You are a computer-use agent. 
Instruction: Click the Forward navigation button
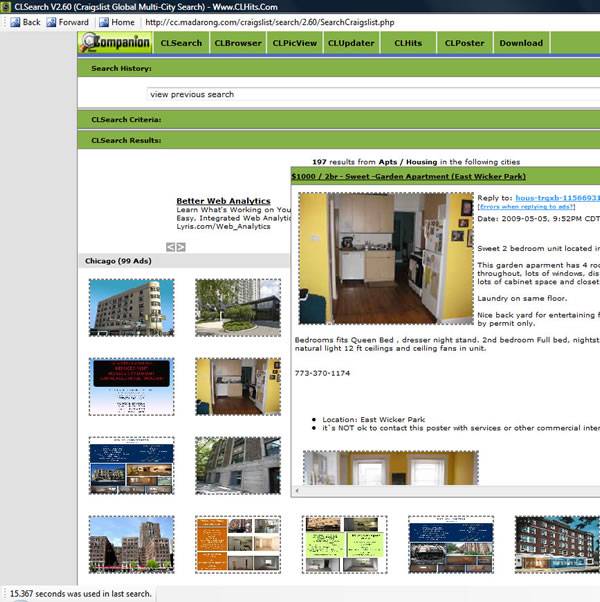point(66,22)
